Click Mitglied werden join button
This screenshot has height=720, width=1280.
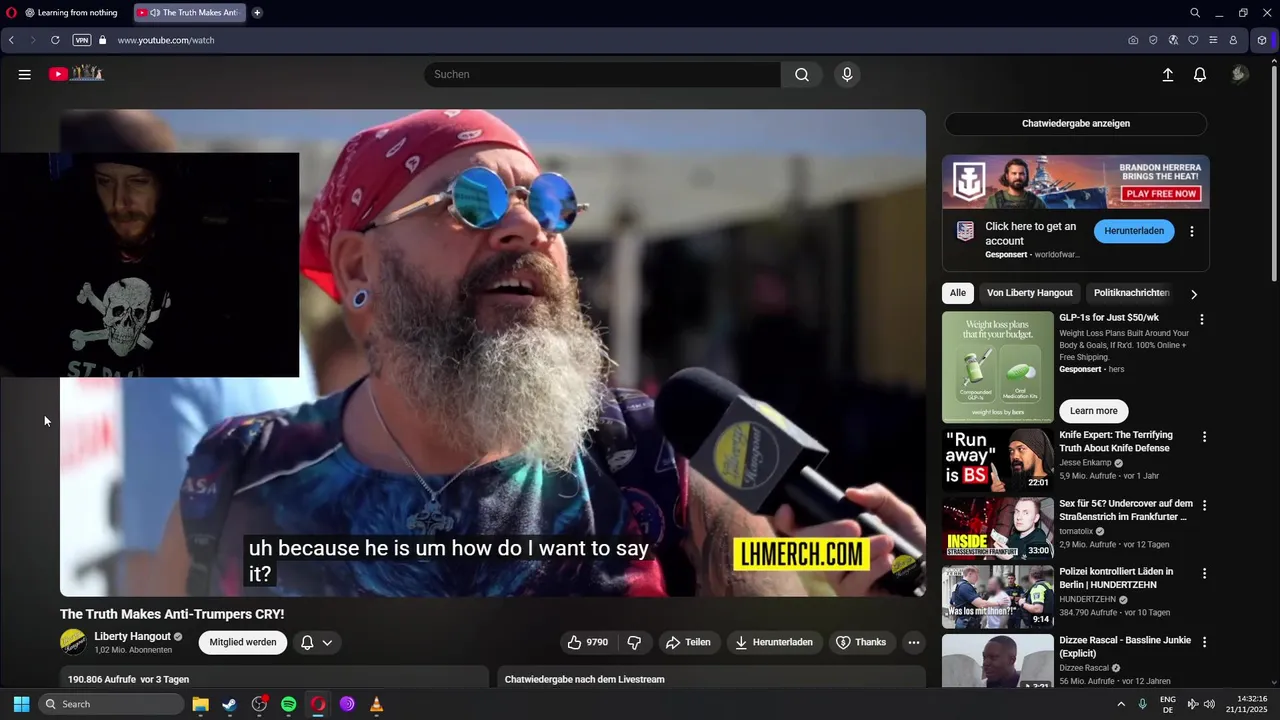pos(243,642)
